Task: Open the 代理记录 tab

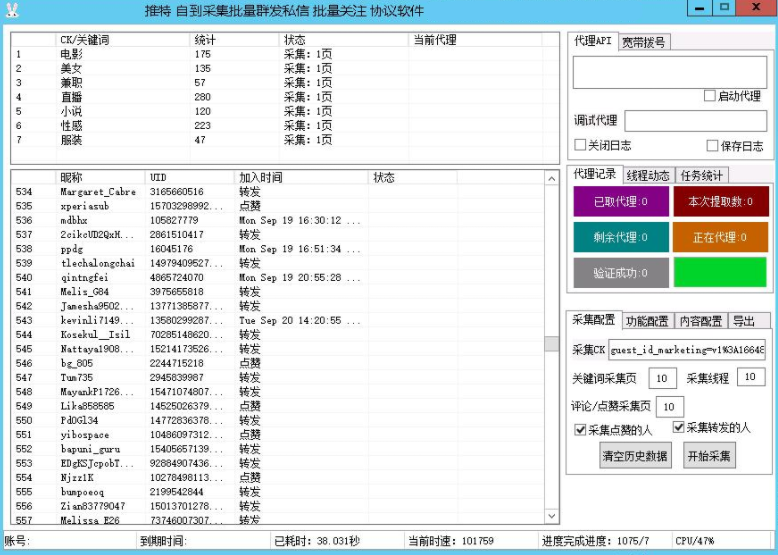Action: pyautogui.click(x=594, y=174)
